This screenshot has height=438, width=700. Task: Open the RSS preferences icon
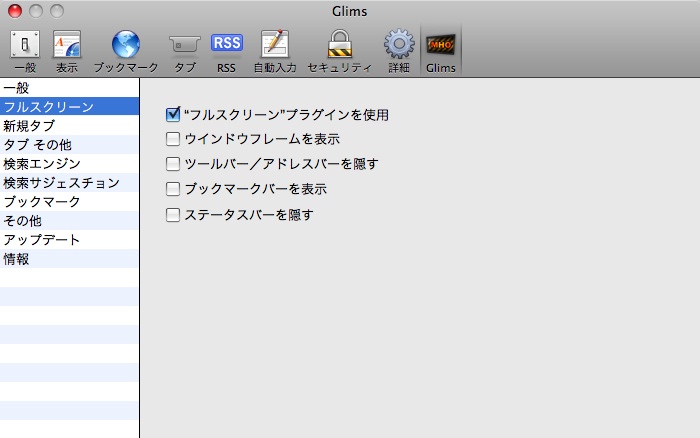(x=227, y=43)
